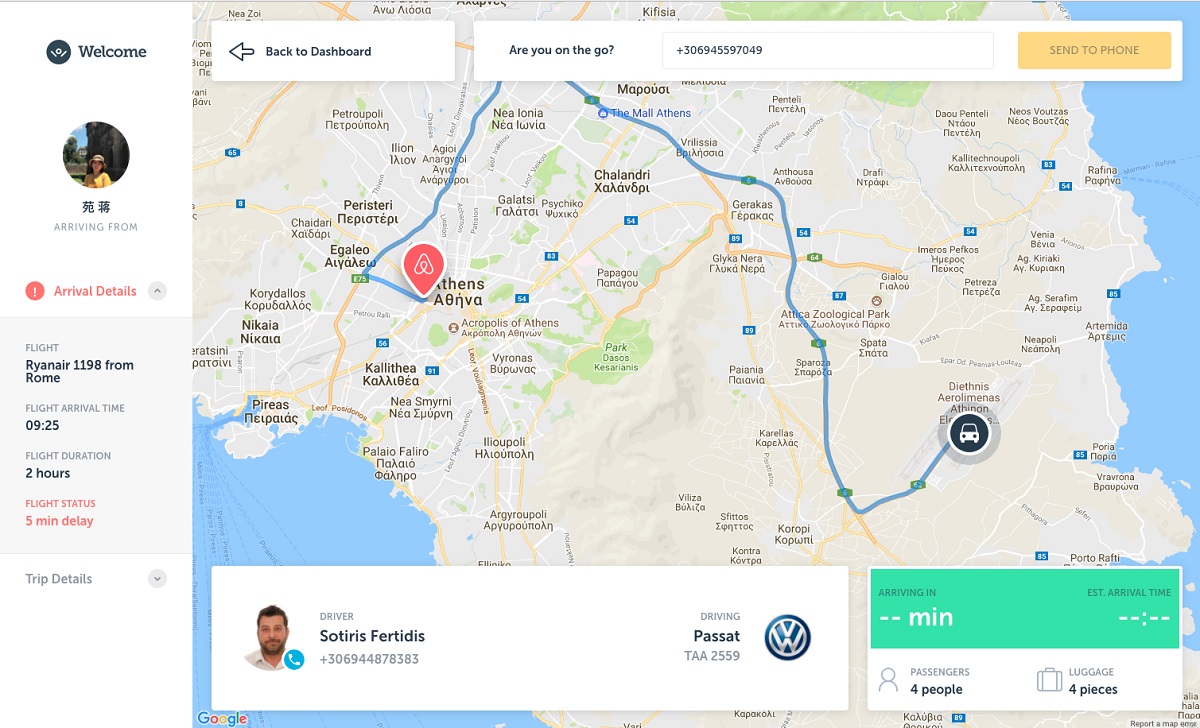Click the luggage suitcase icon
Viewport: 1200px width, 728px height.
pos(1049,681)
